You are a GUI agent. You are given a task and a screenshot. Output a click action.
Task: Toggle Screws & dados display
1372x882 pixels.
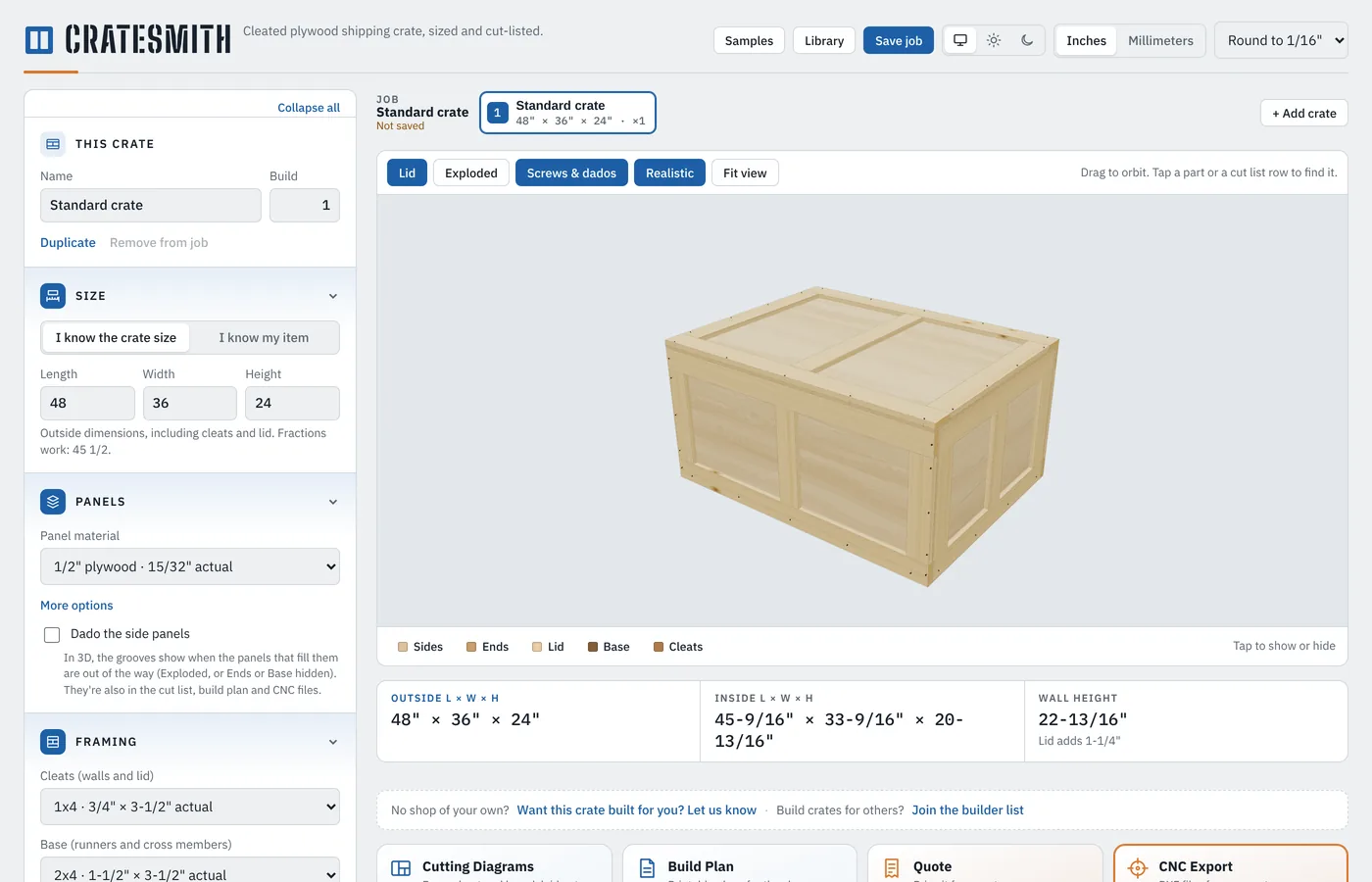(x=571, y=173)
